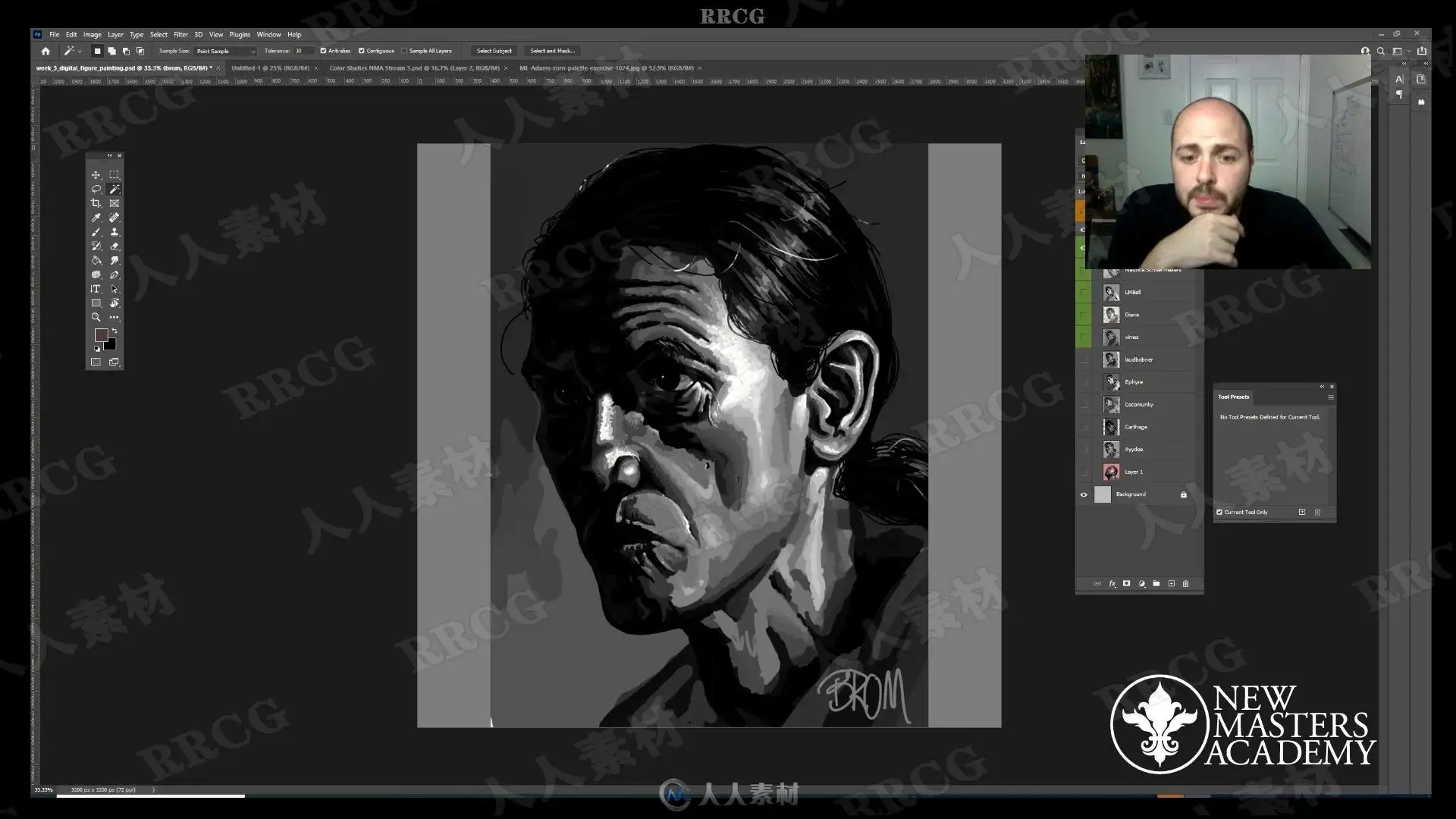Click the Select and Mask button
Image resolution: width=1456 pixels, height=819 pixels.
pos(553,51)
